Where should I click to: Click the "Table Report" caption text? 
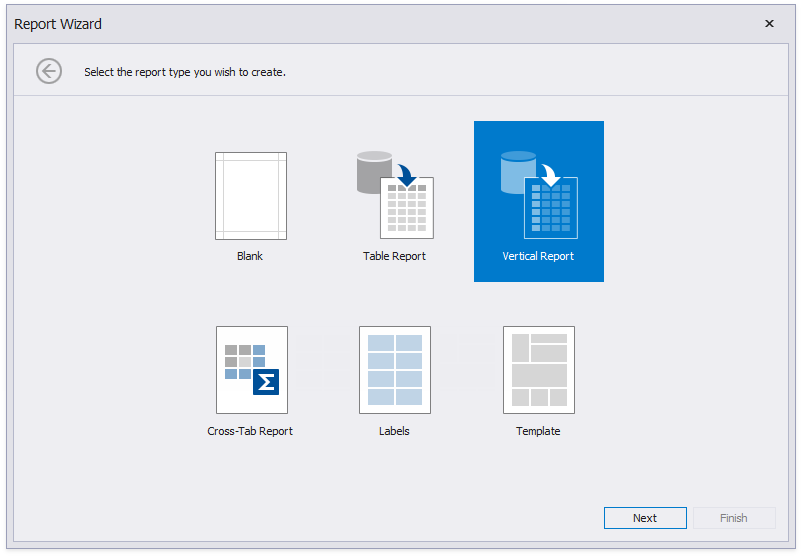(x=394, y=256)
